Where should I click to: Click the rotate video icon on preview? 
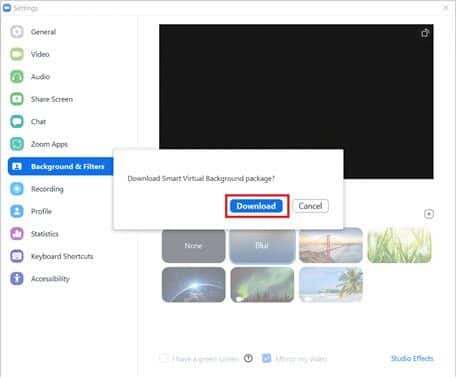[425, 33]
